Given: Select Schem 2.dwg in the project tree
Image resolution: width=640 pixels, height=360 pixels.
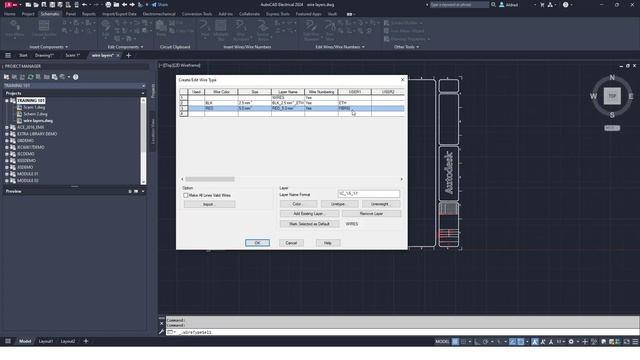Looking at the screenshot, I should [35, 114].
